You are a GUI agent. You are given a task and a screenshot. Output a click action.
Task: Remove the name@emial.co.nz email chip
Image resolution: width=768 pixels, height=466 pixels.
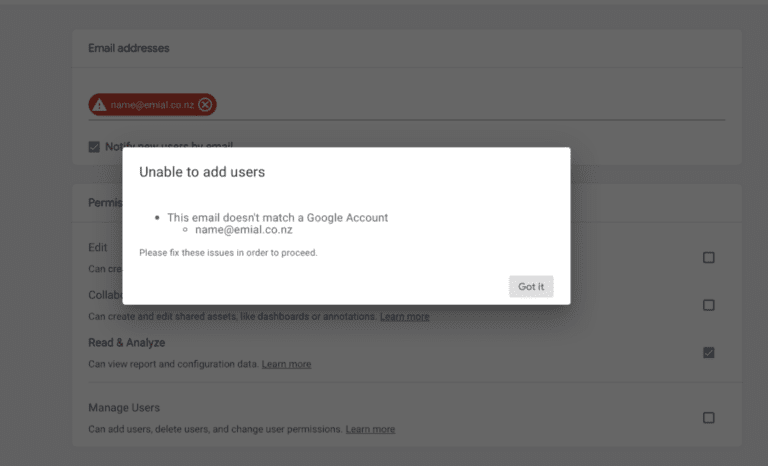click(205, 104)
